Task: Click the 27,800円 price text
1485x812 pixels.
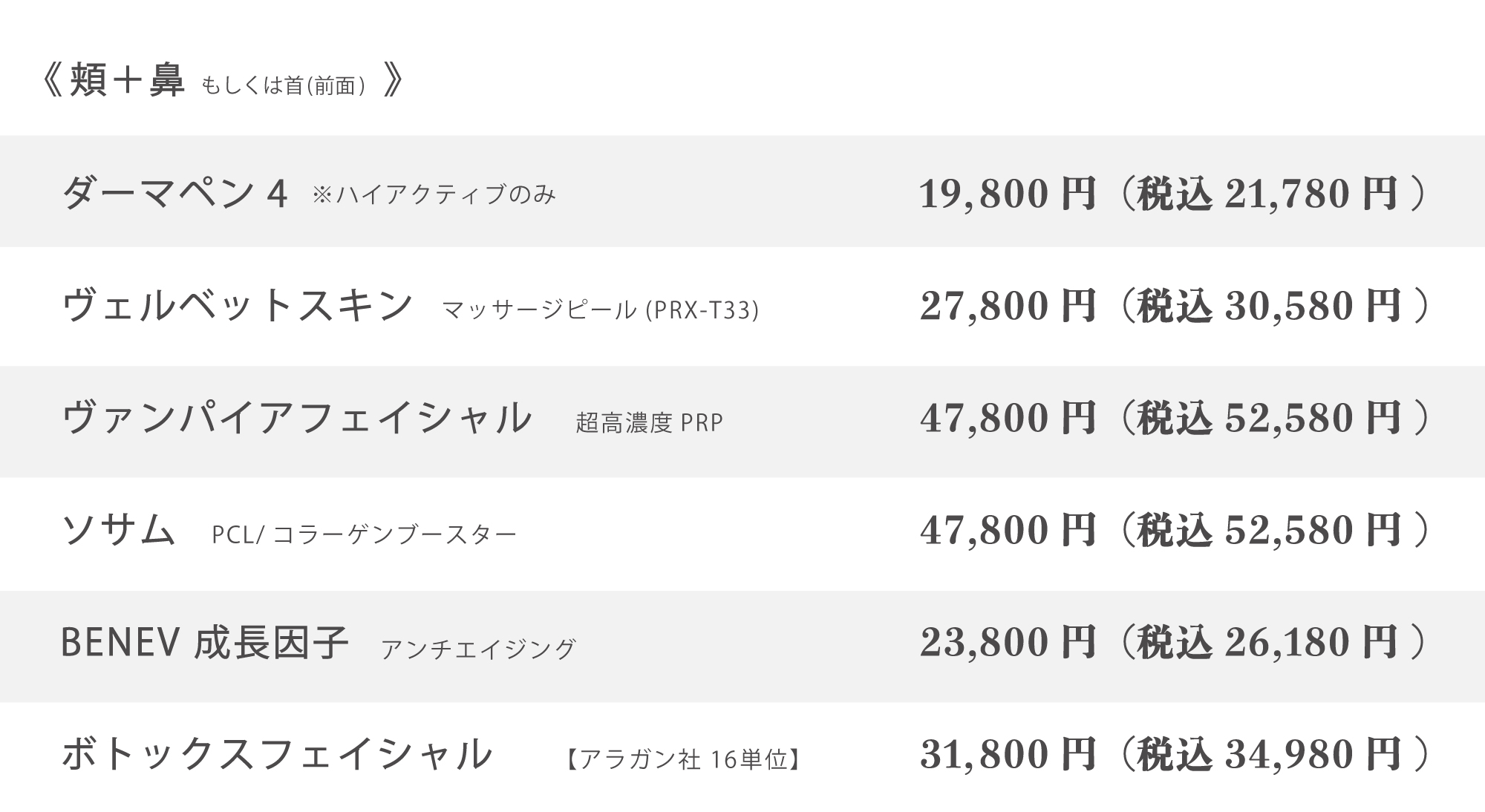Action: coord(1008,306)
